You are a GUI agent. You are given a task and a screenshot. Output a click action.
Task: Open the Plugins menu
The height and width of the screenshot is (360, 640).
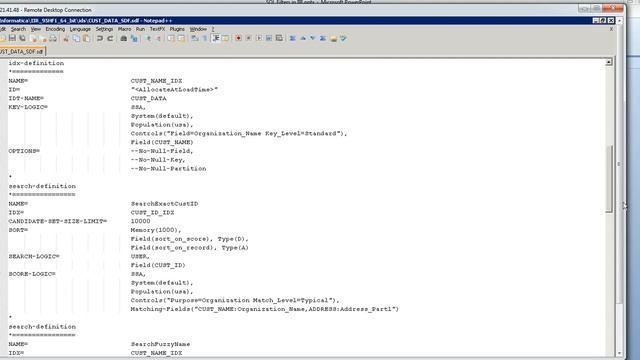pyautogui.click(x=177, y=29)
